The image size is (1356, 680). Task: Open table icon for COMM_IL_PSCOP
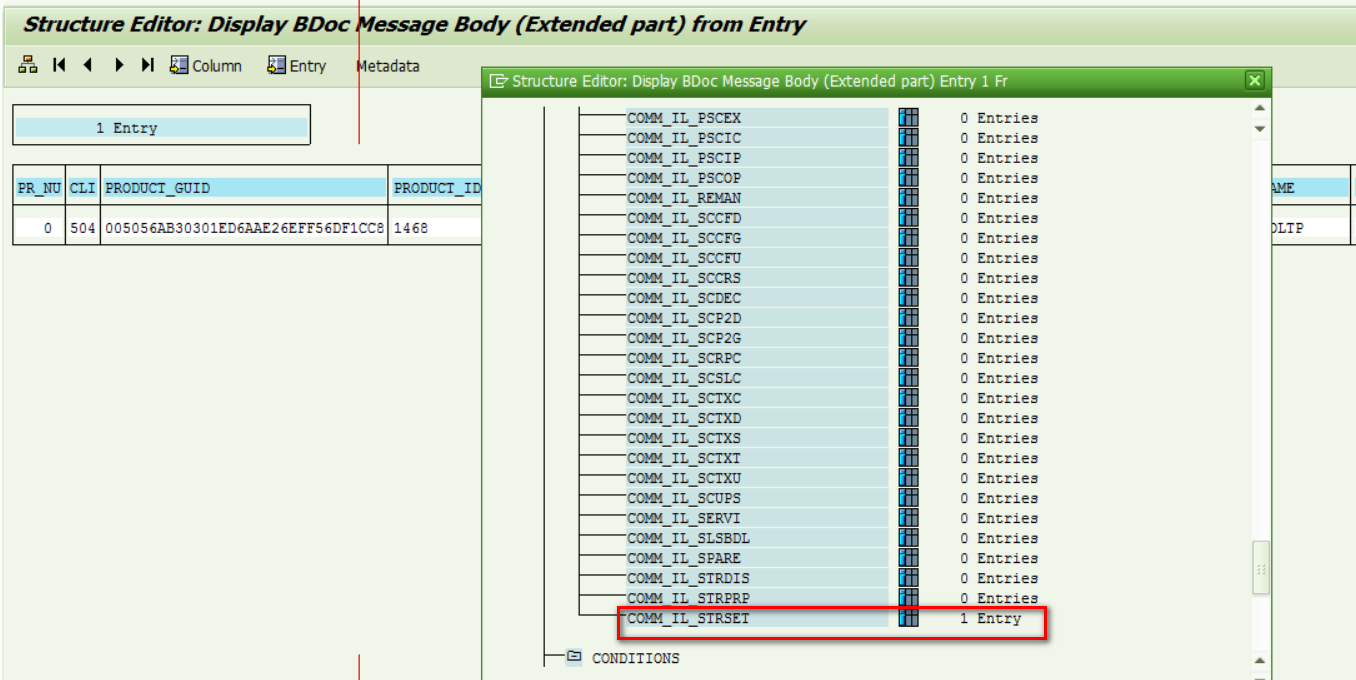tap(908, 178)
